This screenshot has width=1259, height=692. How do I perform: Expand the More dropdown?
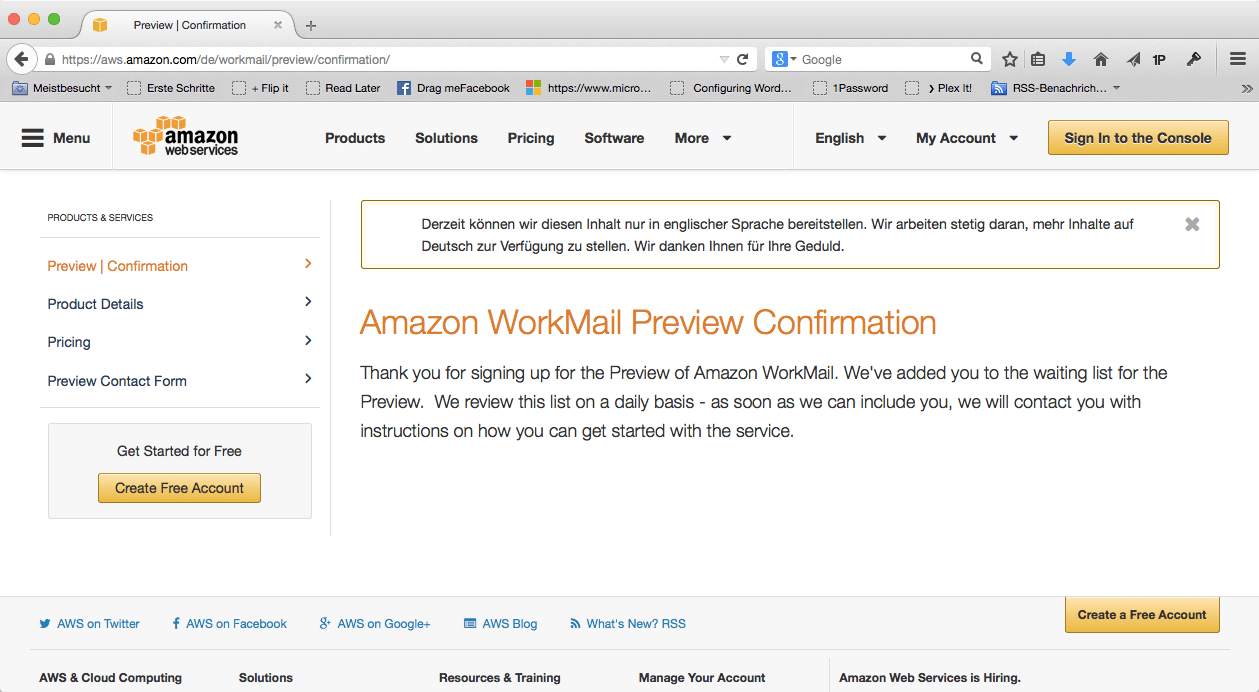pyautogui.click(x=703, y=138)
